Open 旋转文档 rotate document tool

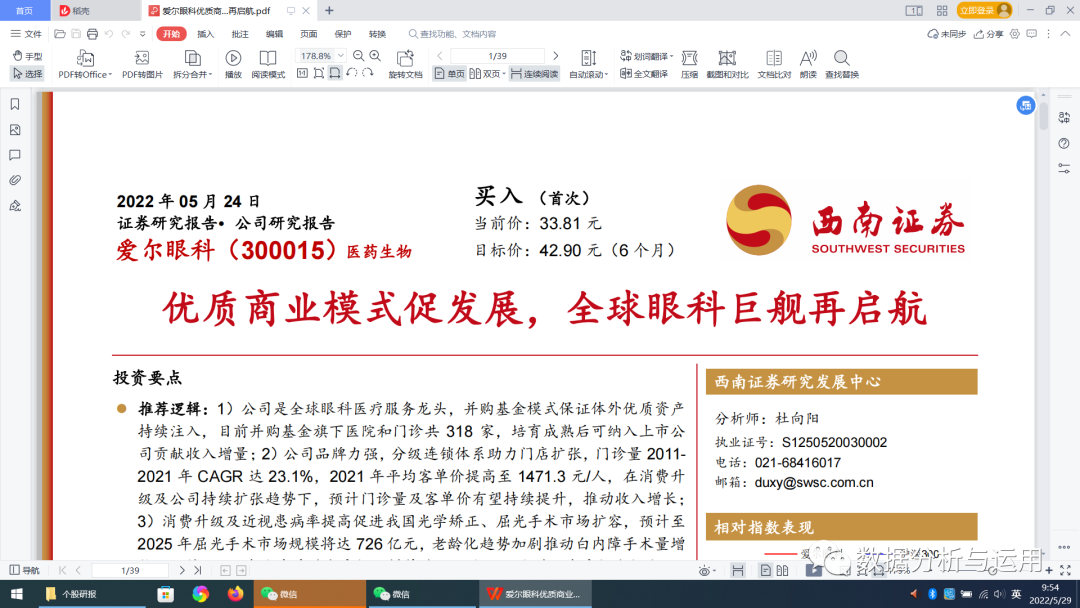click(x=405, y=65)
